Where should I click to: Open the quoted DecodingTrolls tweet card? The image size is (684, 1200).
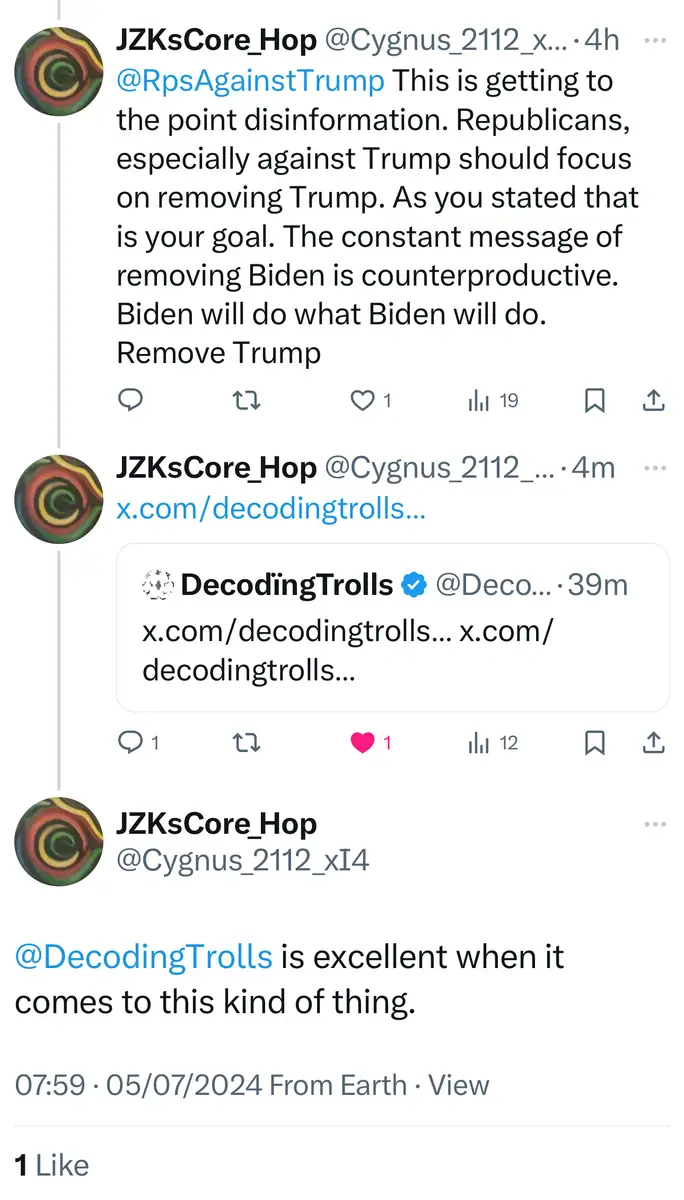(392, 627)
